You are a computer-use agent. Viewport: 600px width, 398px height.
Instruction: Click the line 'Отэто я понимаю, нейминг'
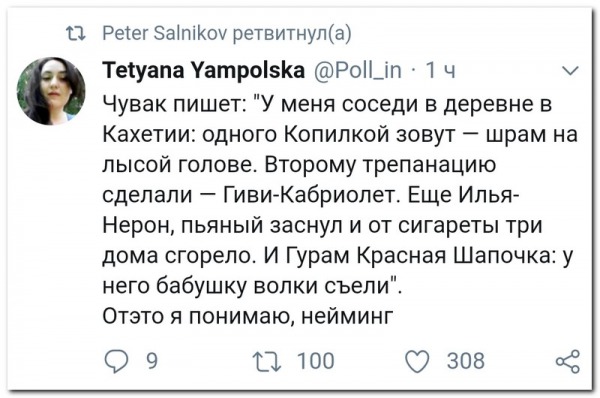tap(248, 316)
